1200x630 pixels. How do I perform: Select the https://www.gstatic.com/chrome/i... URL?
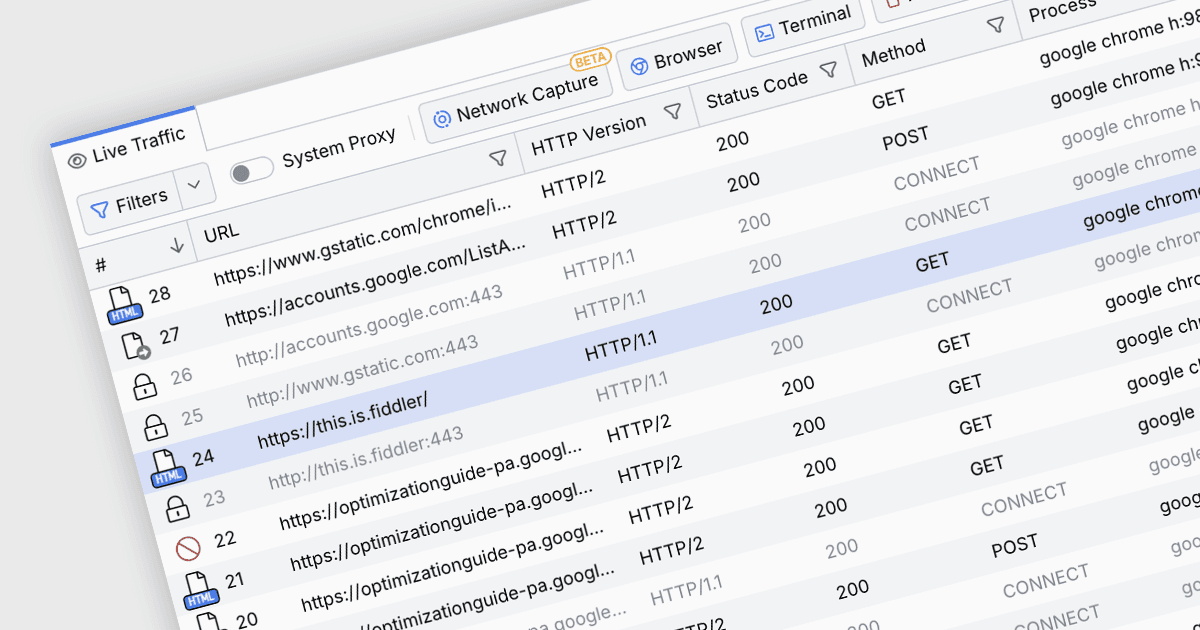click(364, 241)
